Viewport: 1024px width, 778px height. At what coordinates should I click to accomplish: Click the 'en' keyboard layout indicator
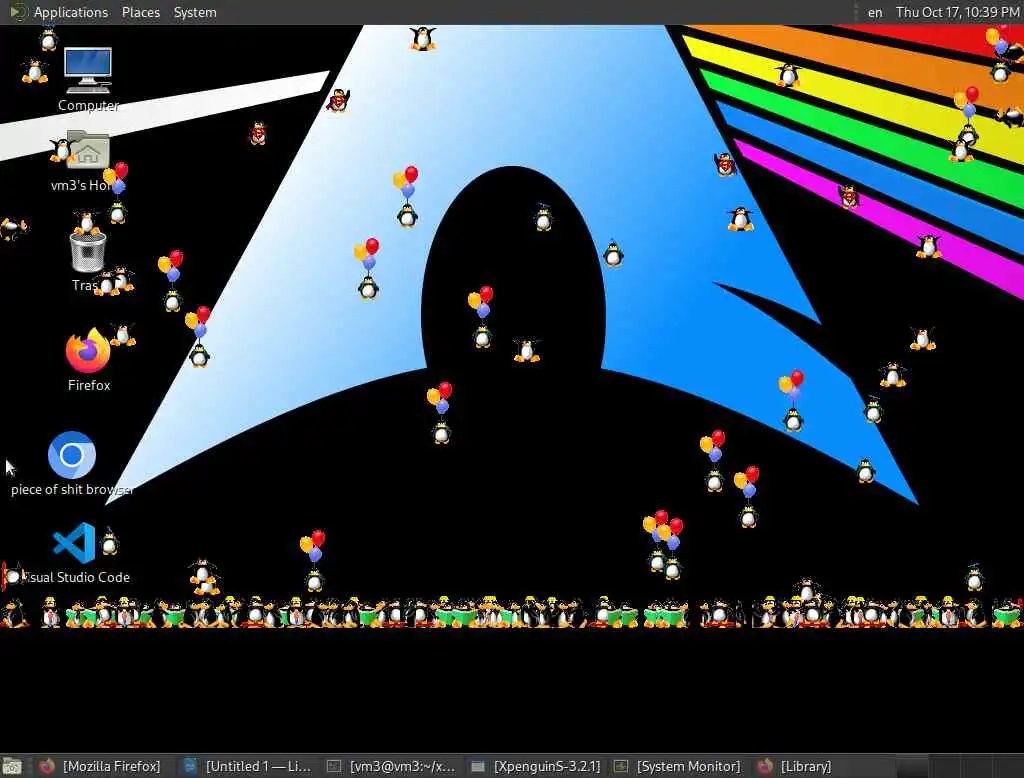tap(874, 12)
